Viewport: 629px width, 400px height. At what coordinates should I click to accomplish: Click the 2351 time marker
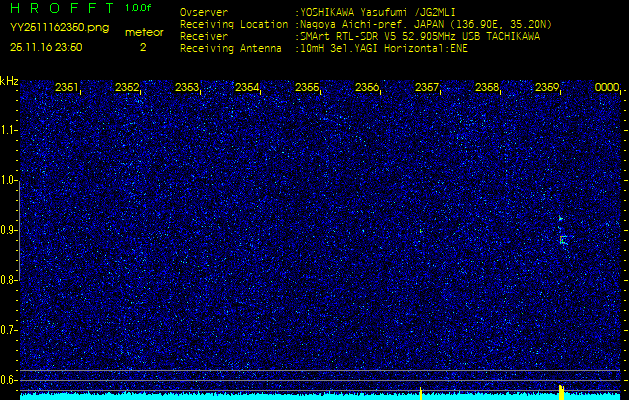pyautogui.click(x=68, y=88)
